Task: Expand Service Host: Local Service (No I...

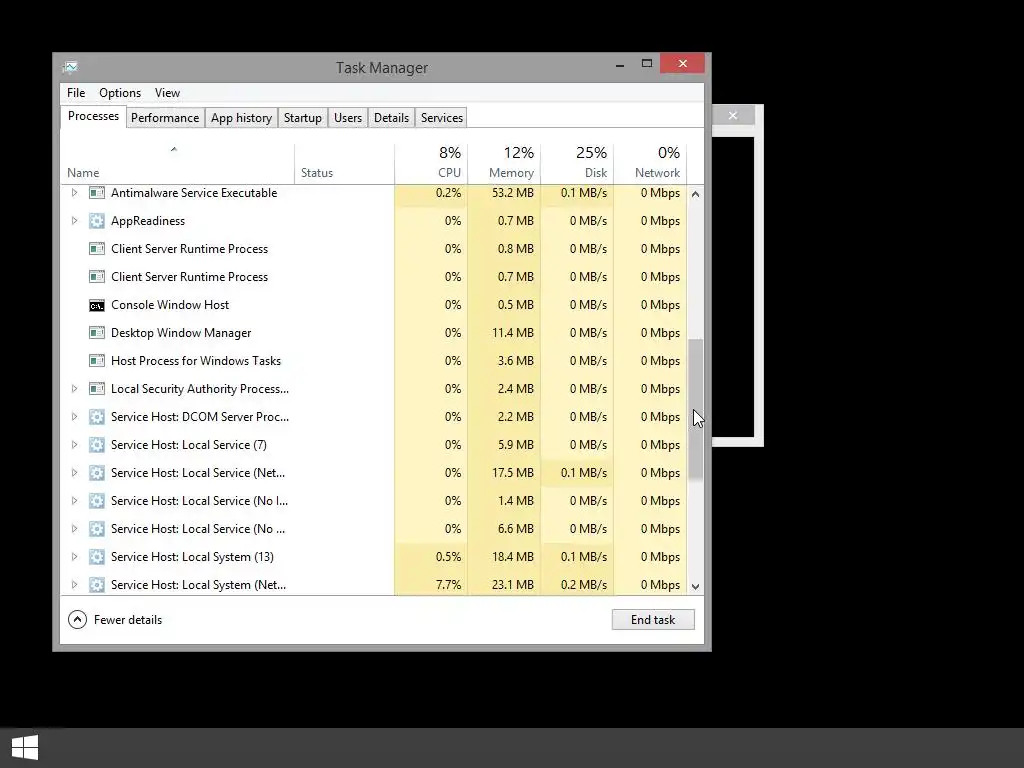Action: (74, 501)
